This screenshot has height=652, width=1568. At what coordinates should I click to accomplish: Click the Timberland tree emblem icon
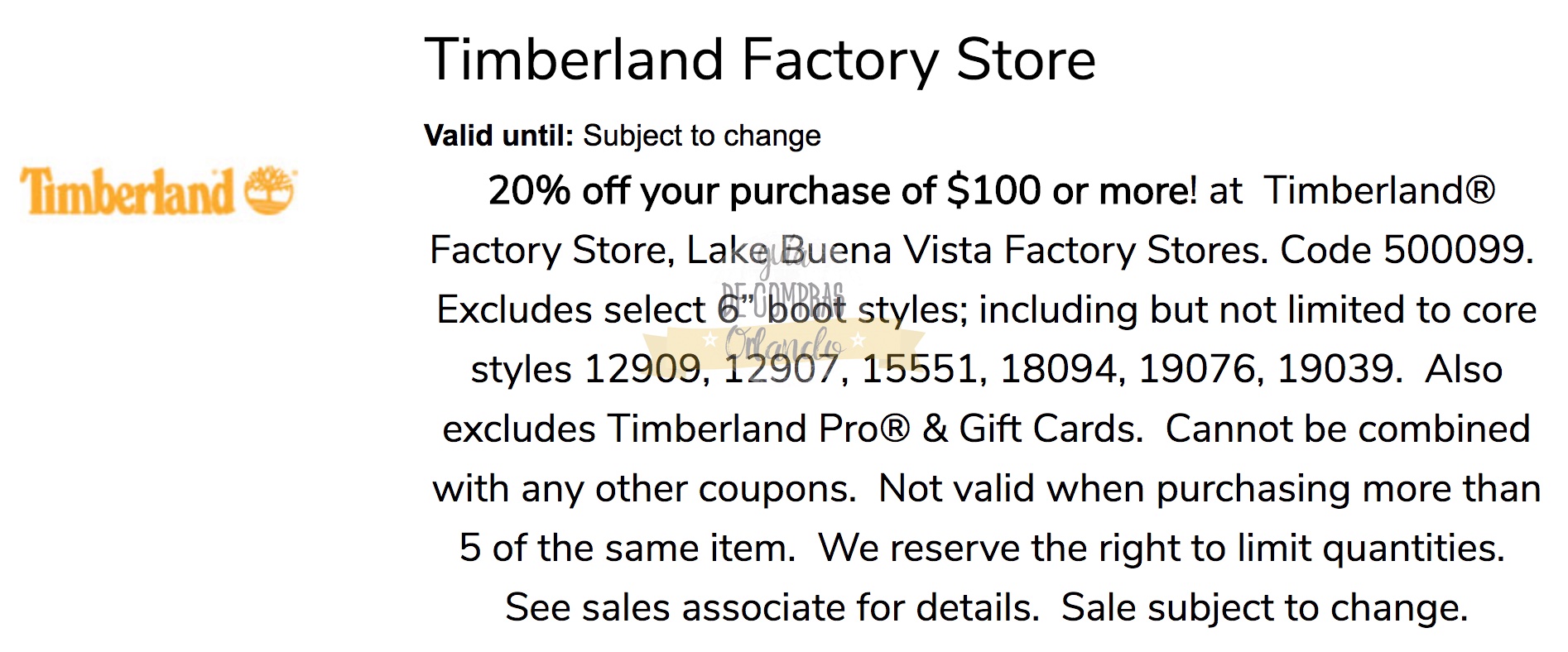270,190
